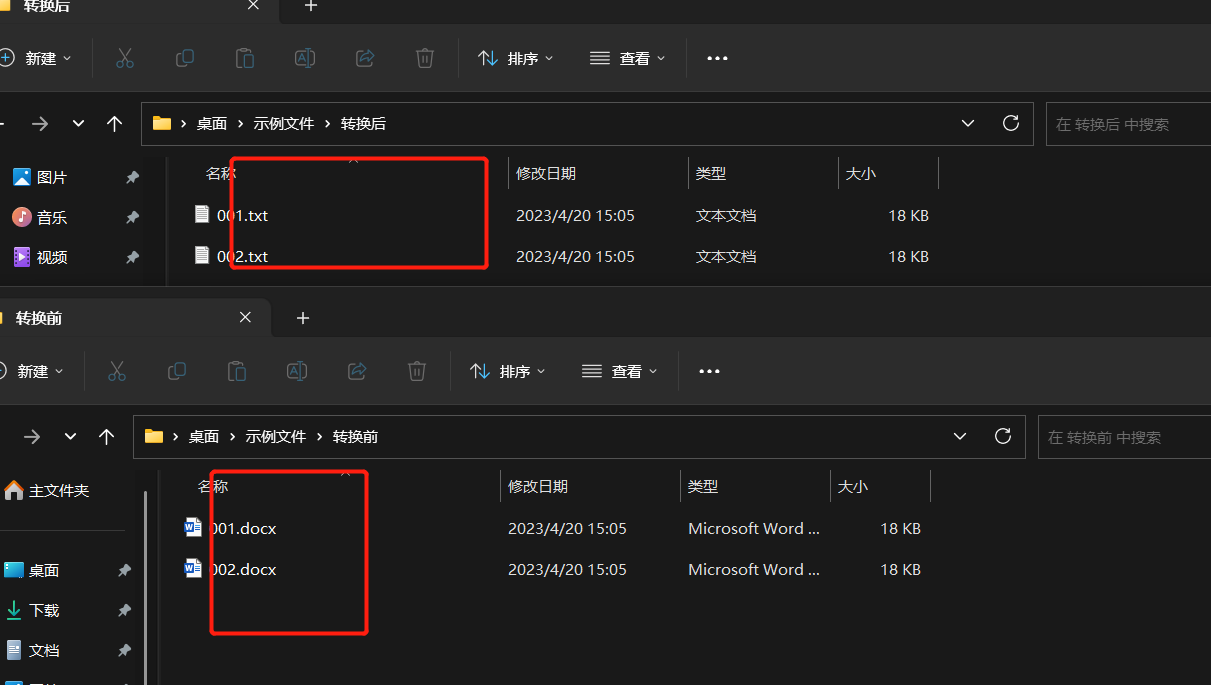Go up one folder level in 转换前 window
The height and width of the screenshot is (685, 1211).
click(x=107, y=436)
